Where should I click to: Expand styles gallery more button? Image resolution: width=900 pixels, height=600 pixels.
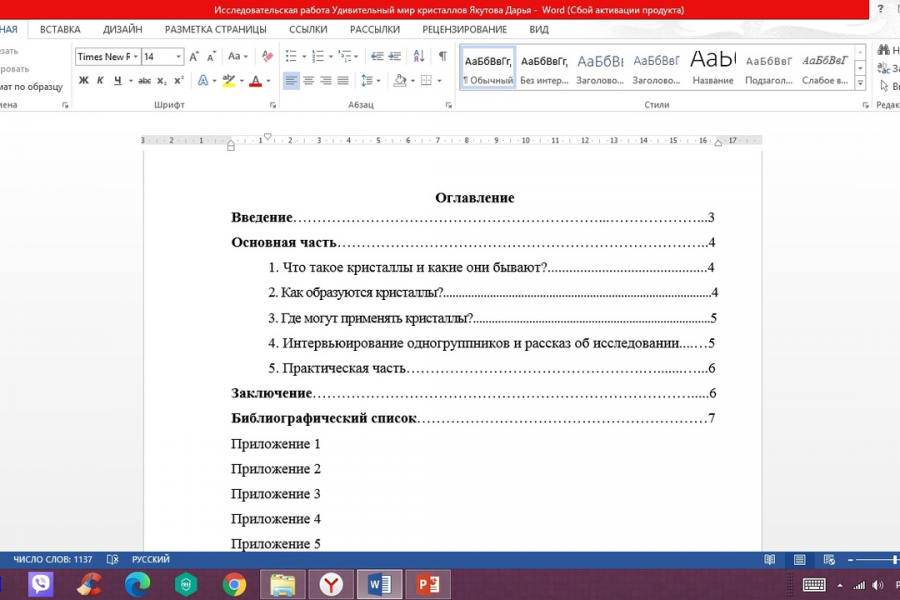[860, 83]
